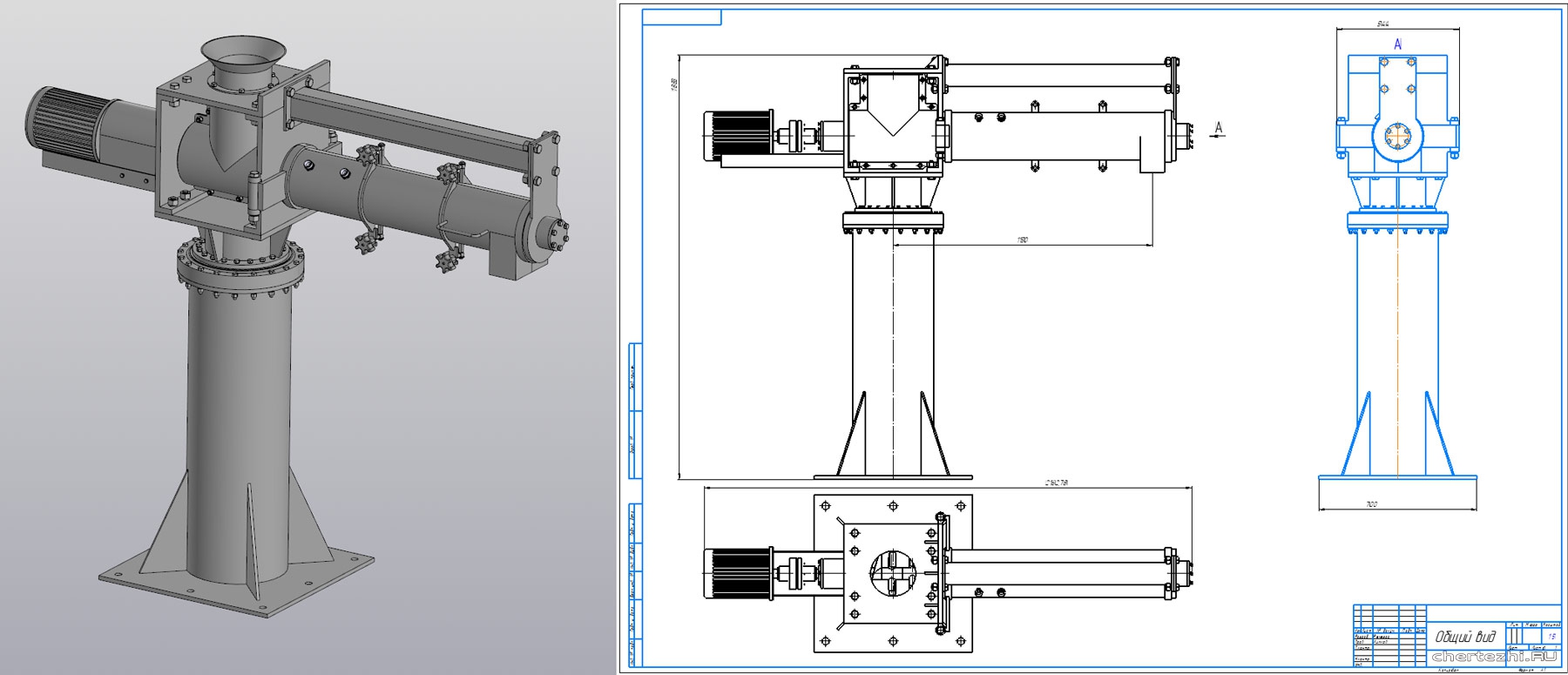Select the blue view label 'A' above side view
This screenshot has width=1568, height=675.
[1398, 43]
